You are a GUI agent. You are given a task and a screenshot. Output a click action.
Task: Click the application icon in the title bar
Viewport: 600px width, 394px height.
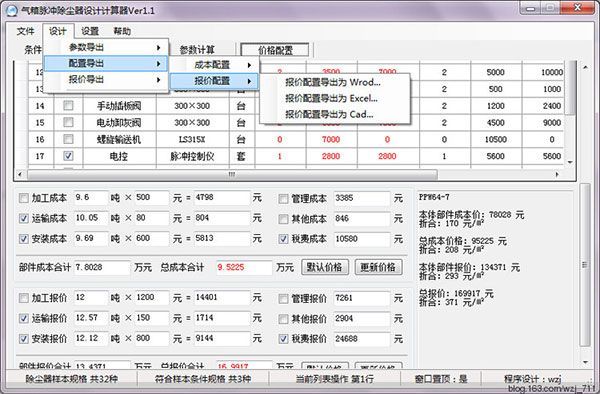(x=12, y=10)
